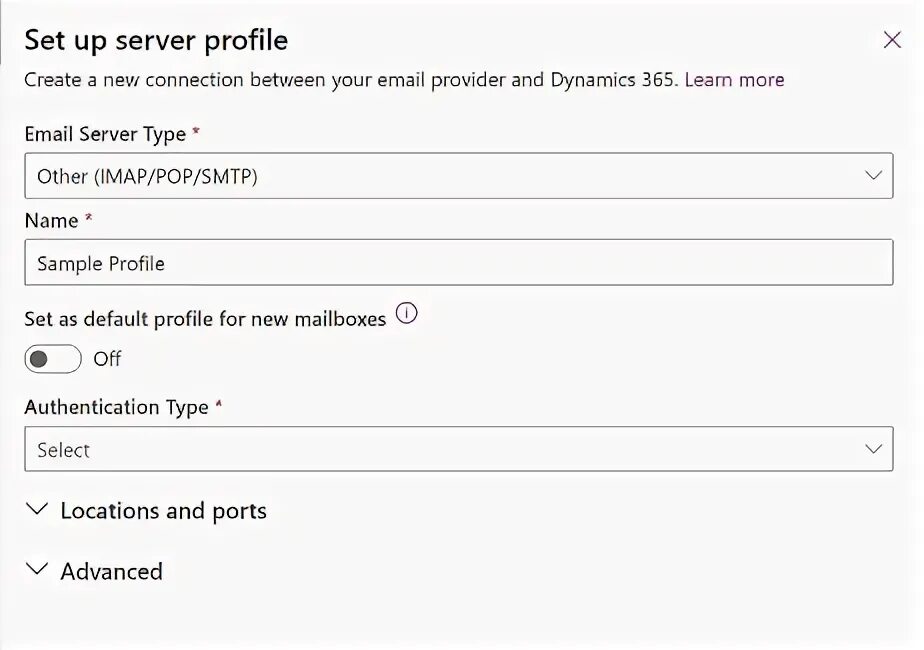
Task: Show info tooltip for default profile setting
Action: point(406,314)
